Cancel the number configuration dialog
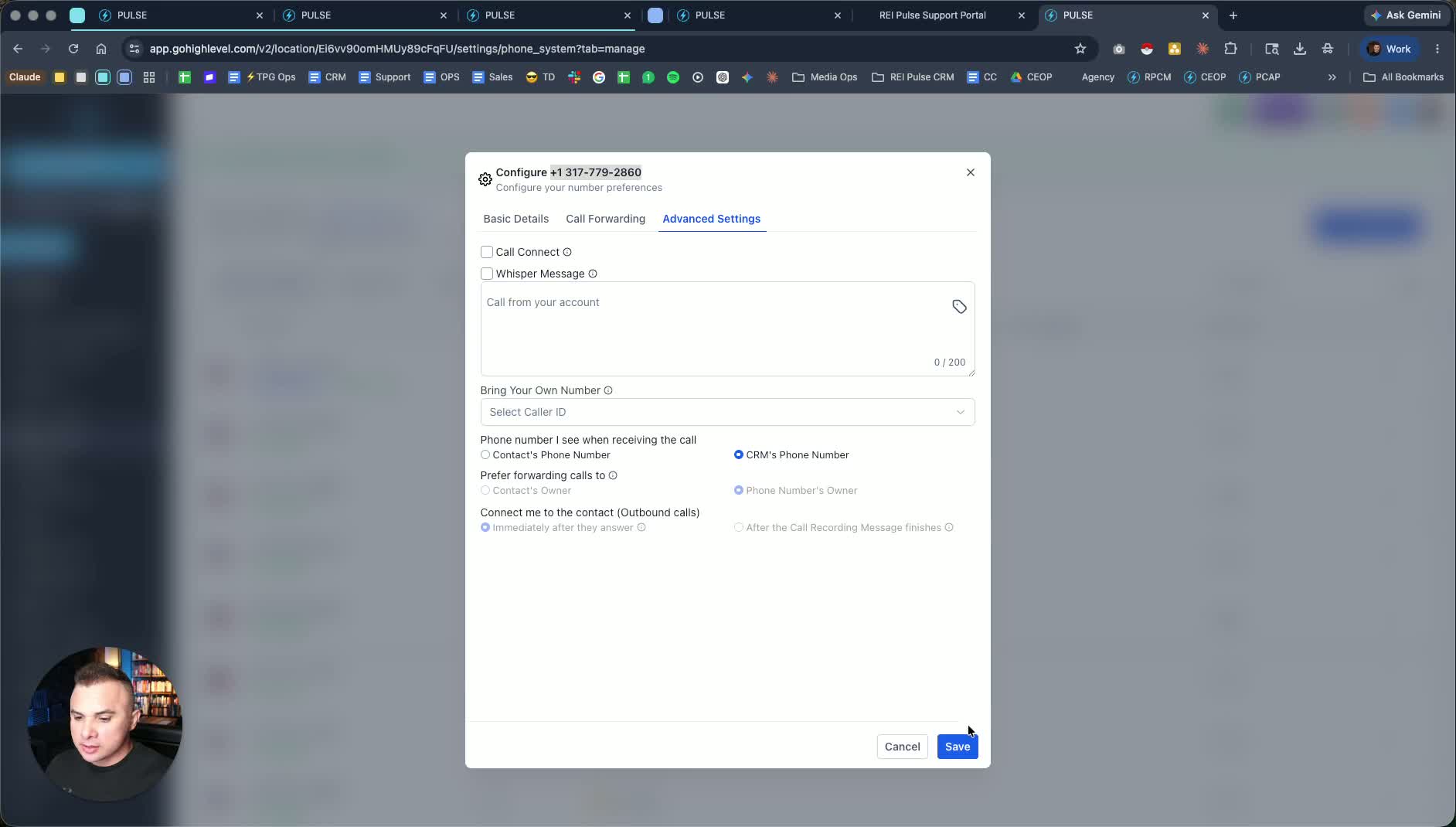Screen dimensions: 1456x827 coord(902,747)
